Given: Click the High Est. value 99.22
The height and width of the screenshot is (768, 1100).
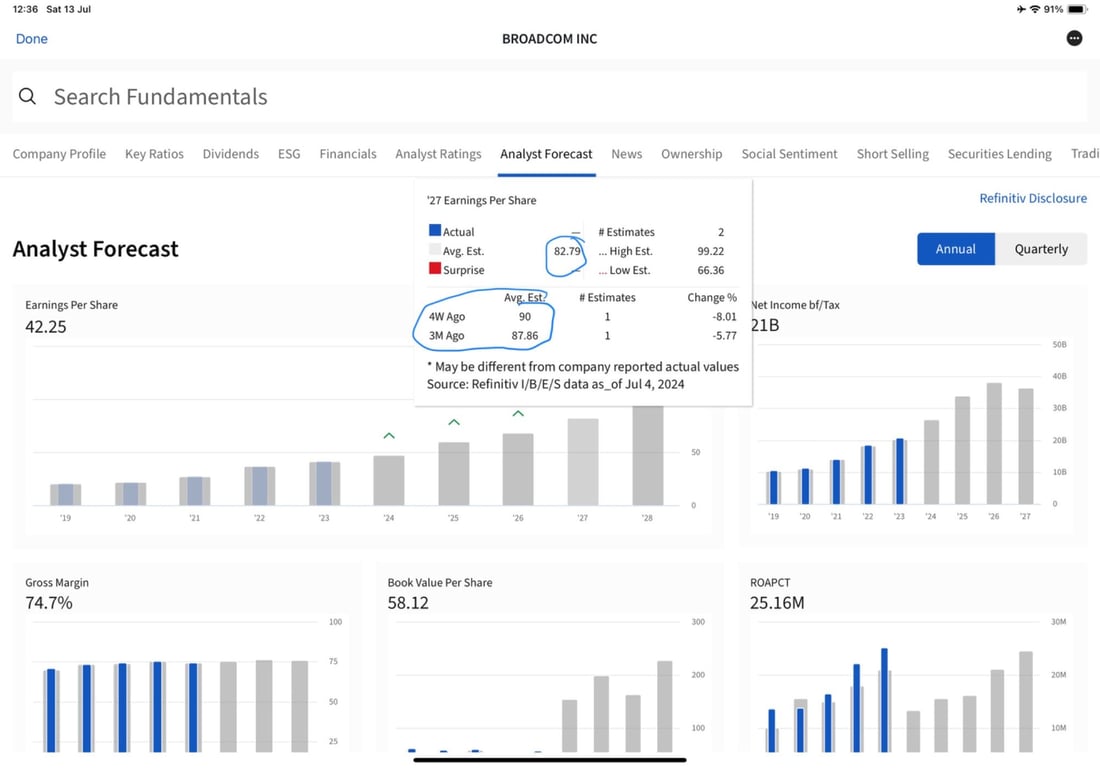Looking at the screenshot, I should click(x=711, y=251).
